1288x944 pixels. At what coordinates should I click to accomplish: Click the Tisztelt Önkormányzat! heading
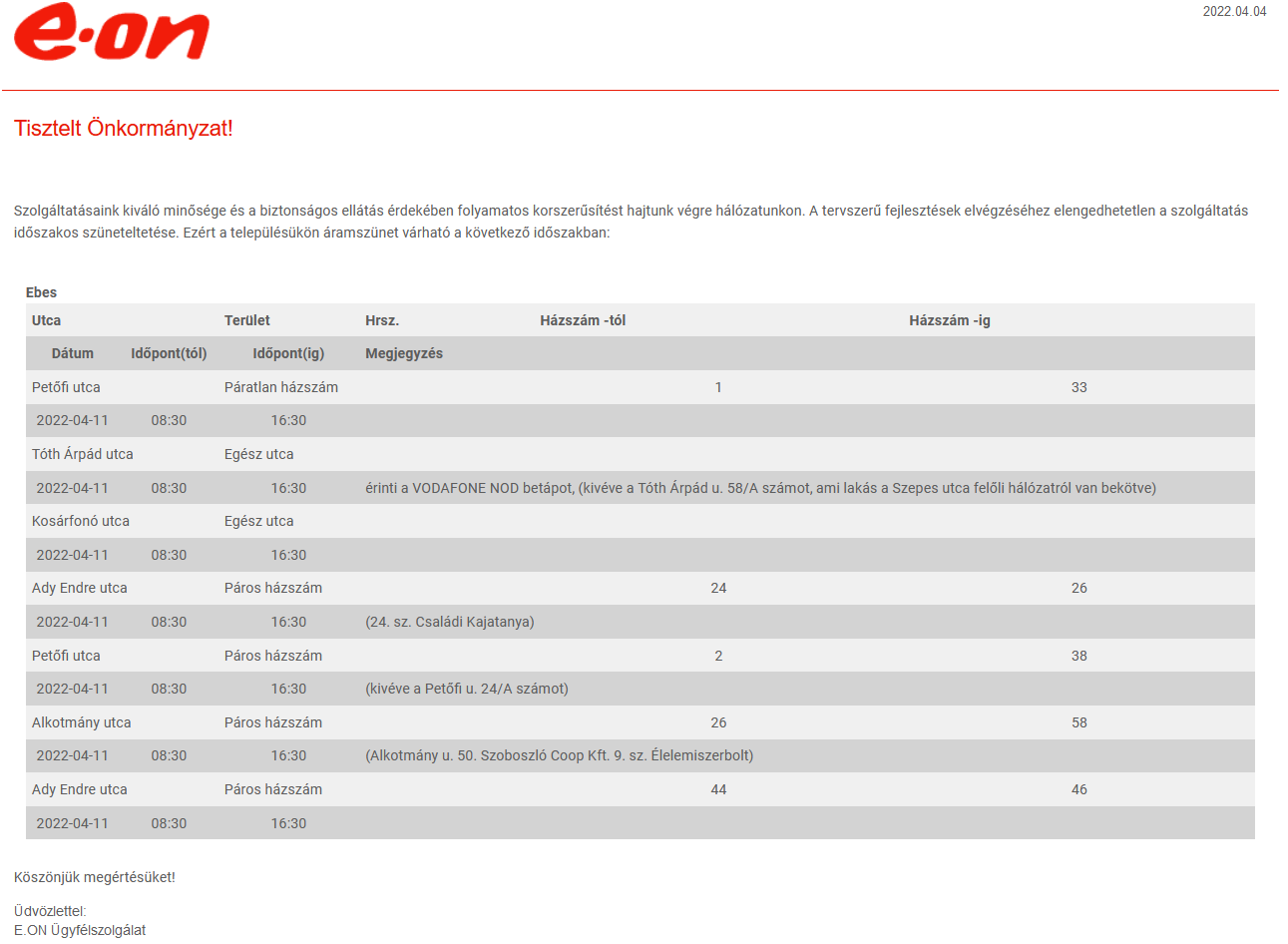point(124,128)
